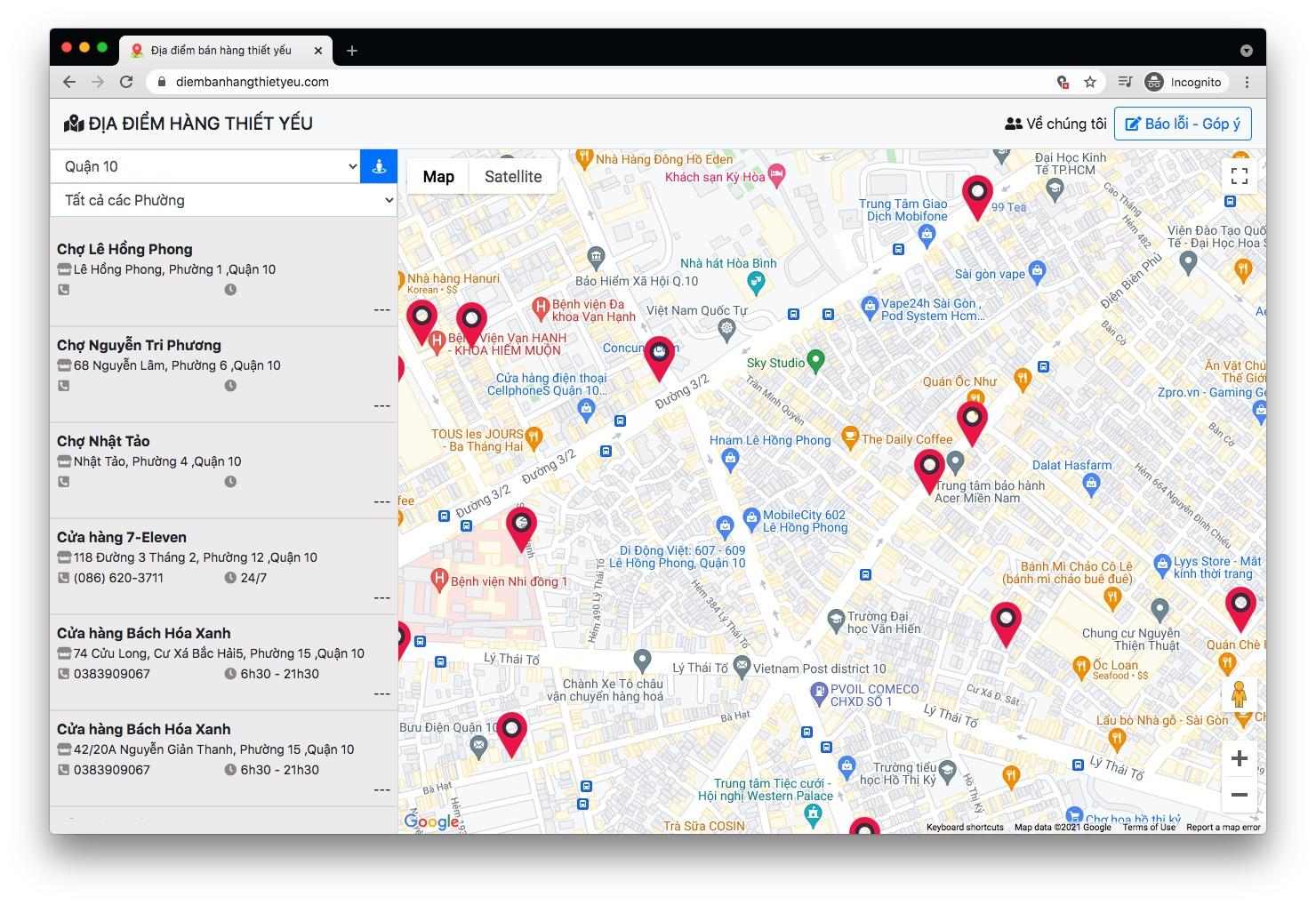Screen dimensions: 1316x905
Task: Click the Vietnam Post district 10 pin
Action: pos(741,666)
